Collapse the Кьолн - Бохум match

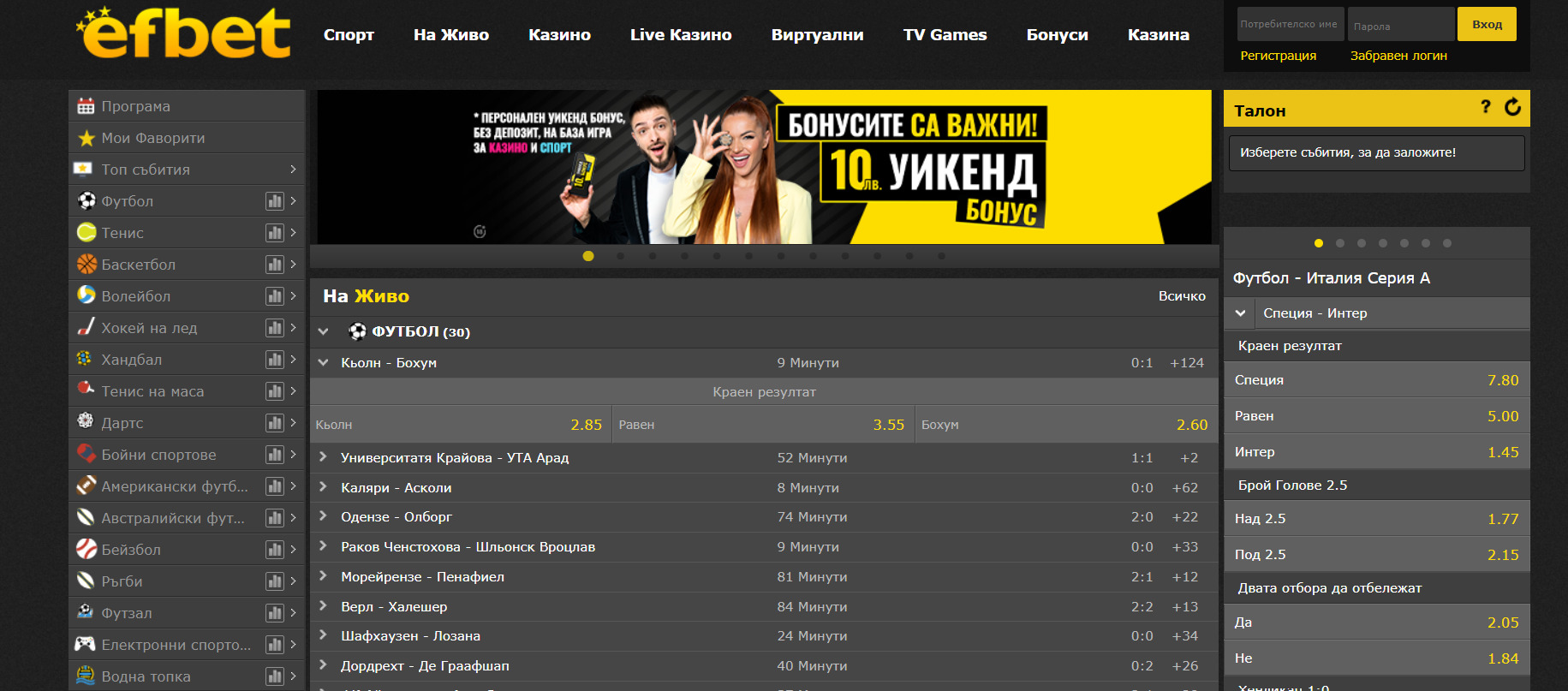pyautogui.click(x=323, y=363)
